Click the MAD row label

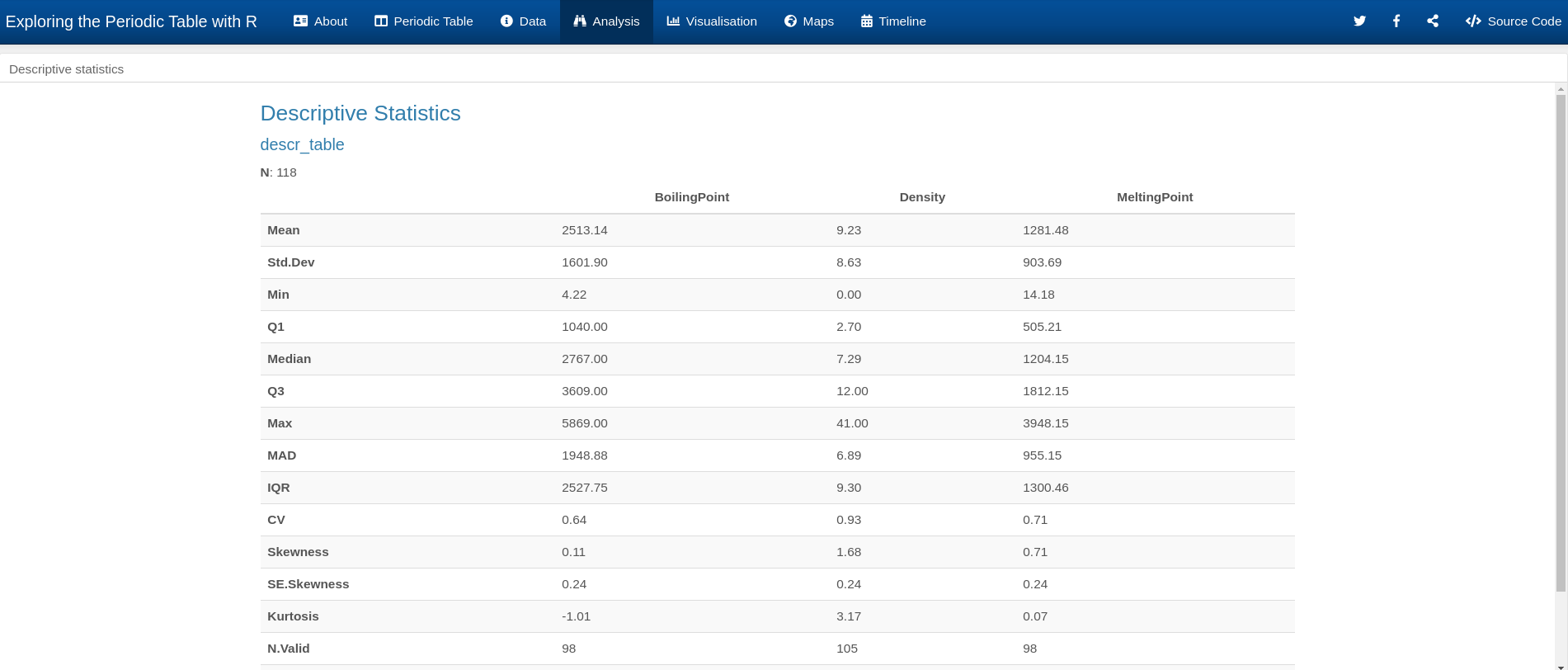click(x=281, y=455)
